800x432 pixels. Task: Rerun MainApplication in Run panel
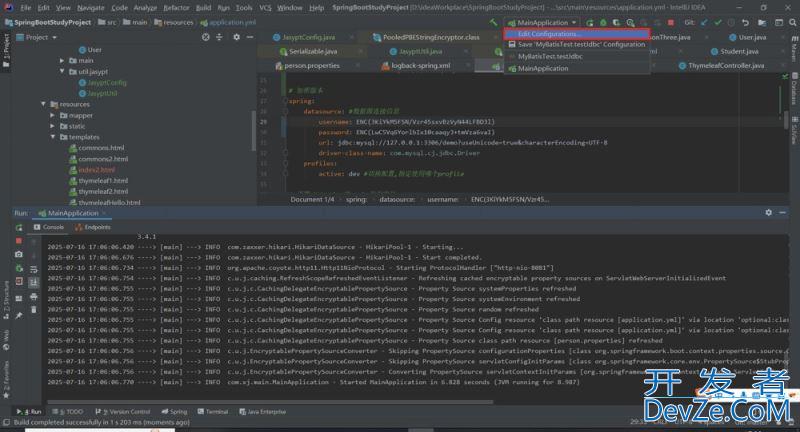point(19,227)
